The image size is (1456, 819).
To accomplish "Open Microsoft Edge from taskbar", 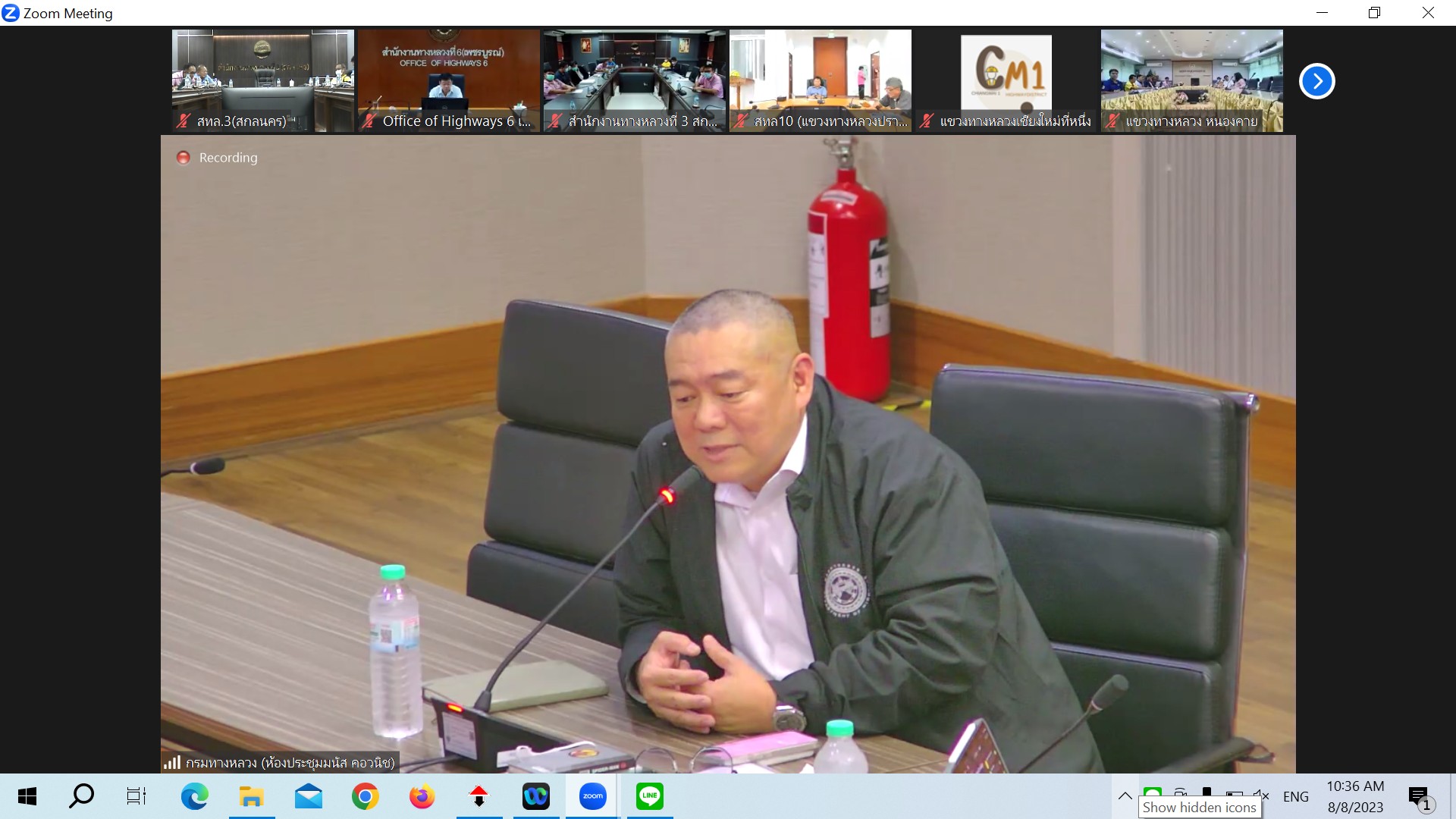I will coord(194,796).
